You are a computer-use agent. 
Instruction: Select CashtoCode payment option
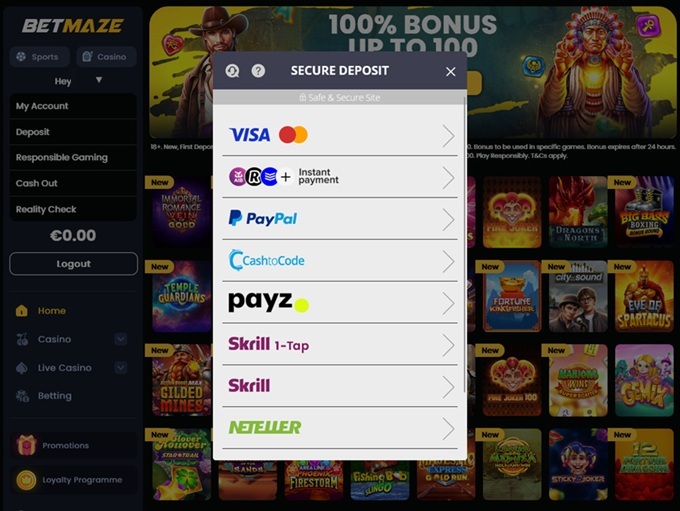click(x=340, y=261)
